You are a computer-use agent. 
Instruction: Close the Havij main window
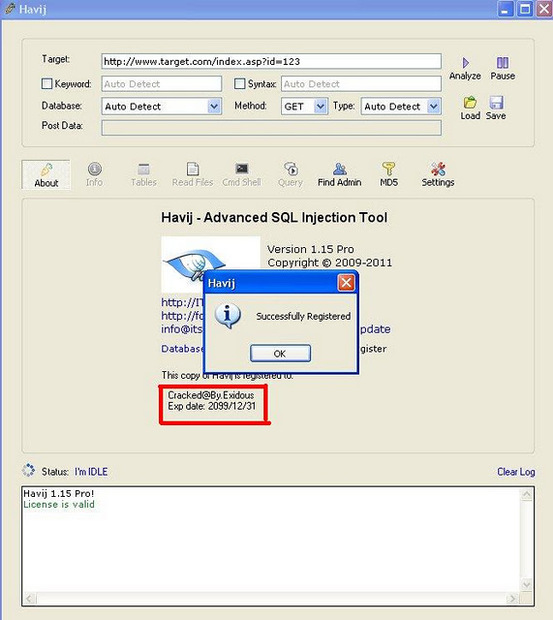pyautogui.click(x=544, y=9)
